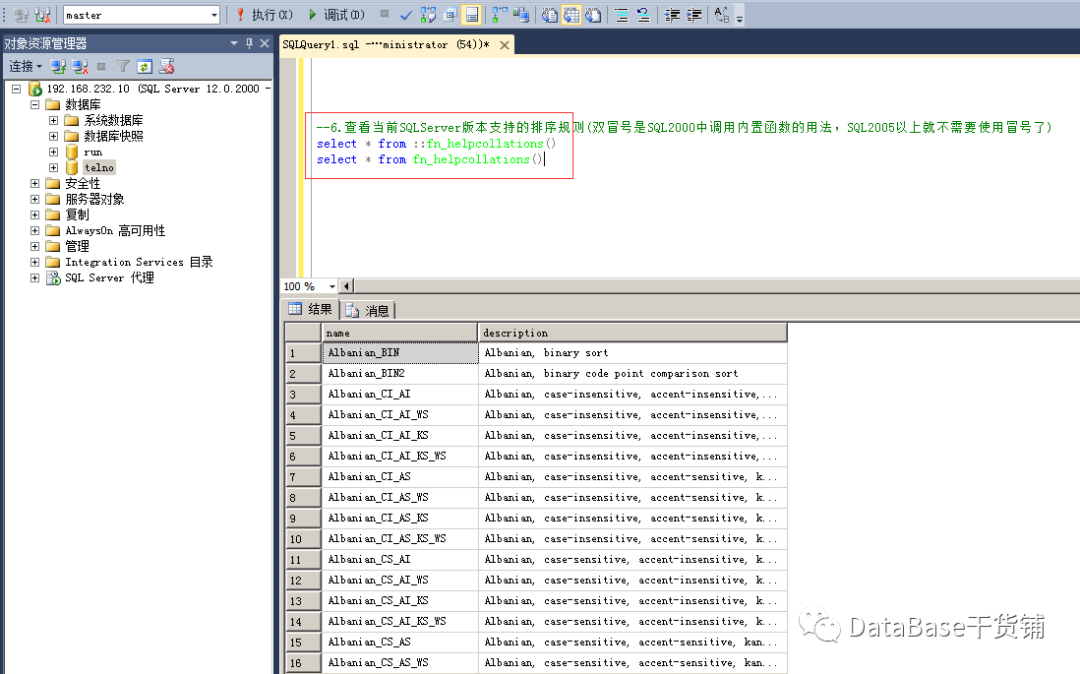Click Connect Object Explorer icon
The width and height of the screenshot is (1080, 674).
point(59,66)
